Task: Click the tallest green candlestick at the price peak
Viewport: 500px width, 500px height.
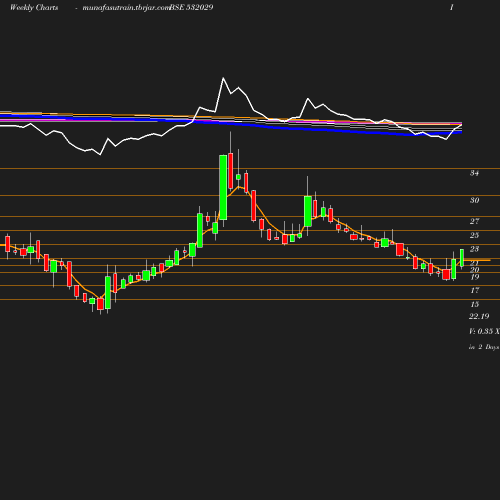Action: pos(223,187)
